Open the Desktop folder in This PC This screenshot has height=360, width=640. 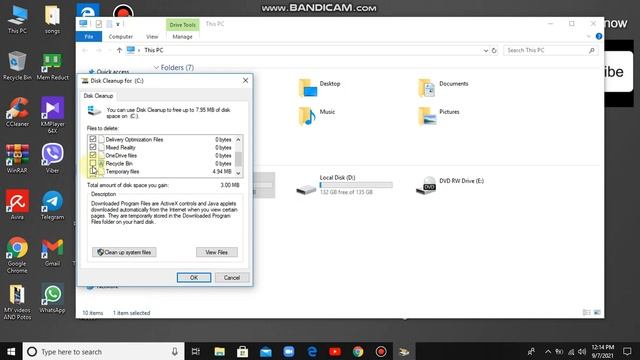click(x=320, y=87)
